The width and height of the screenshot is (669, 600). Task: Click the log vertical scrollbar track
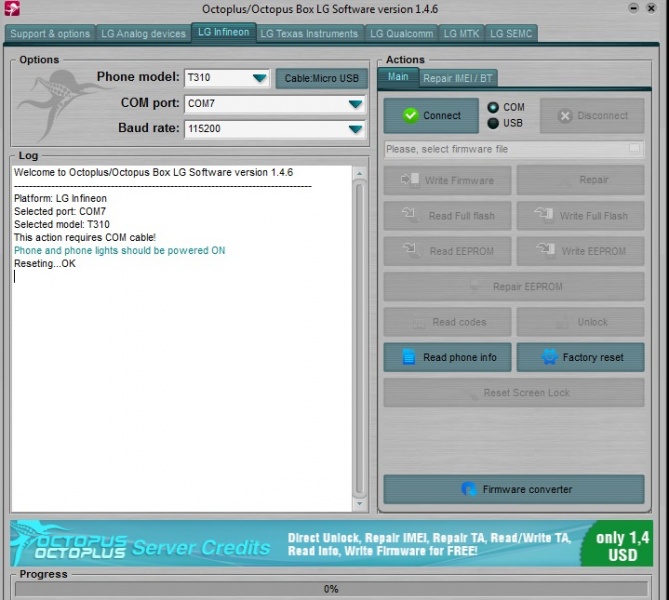click(359, 339)
